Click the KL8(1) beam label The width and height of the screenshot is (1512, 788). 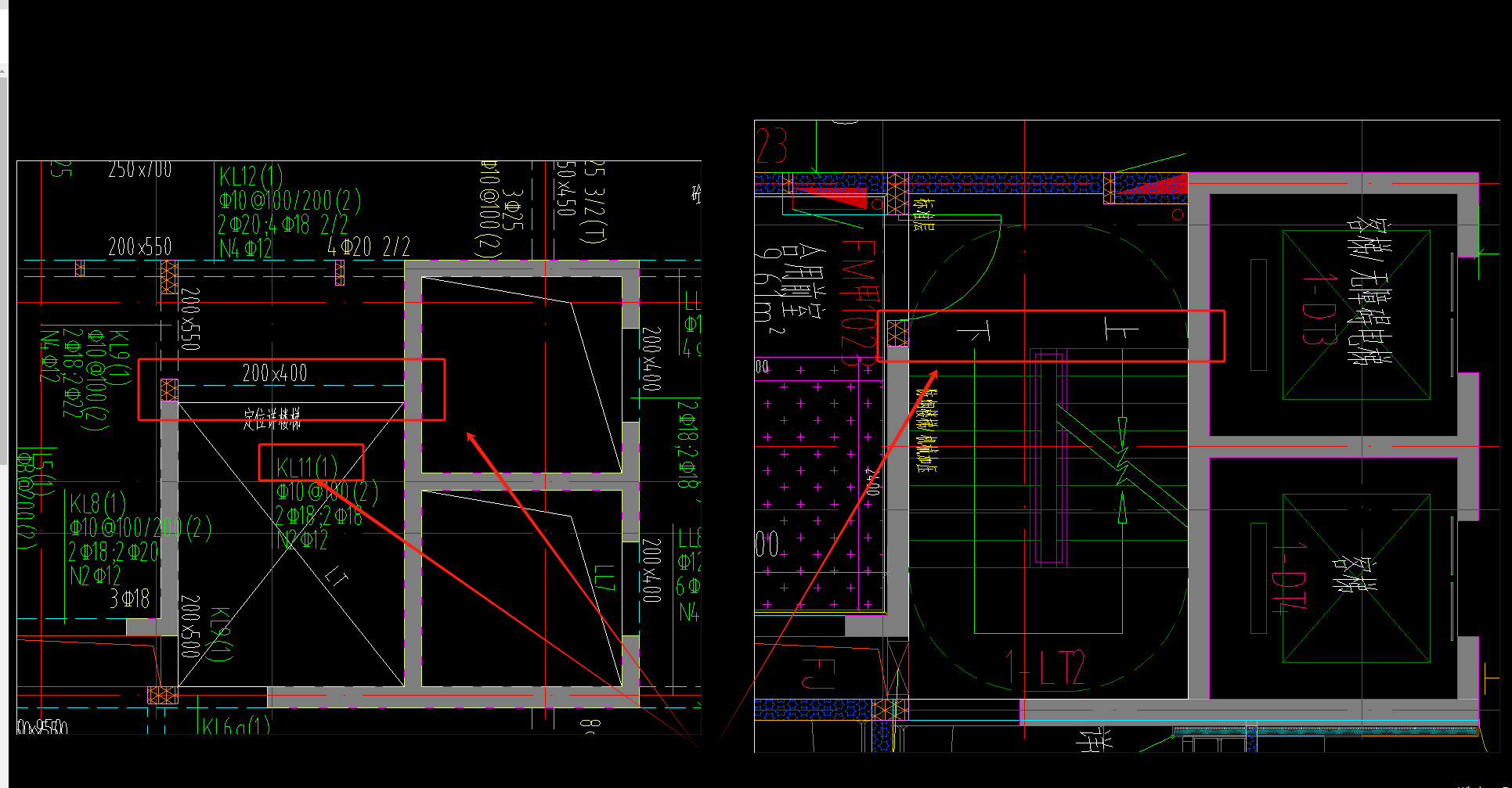pyautogui.click(x=98, y=504)
